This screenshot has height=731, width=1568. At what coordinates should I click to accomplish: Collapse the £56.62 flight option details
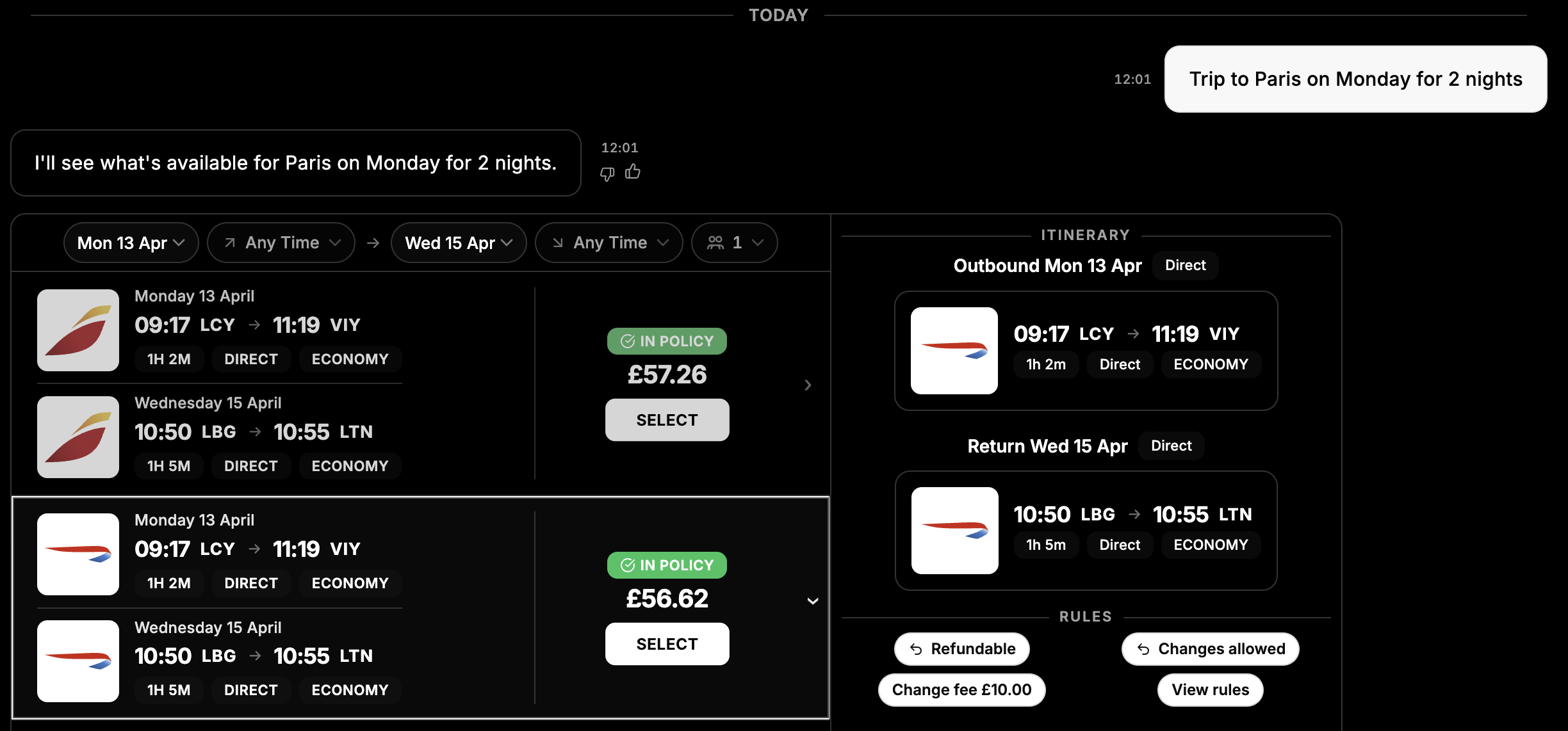(x=812, y=601)
